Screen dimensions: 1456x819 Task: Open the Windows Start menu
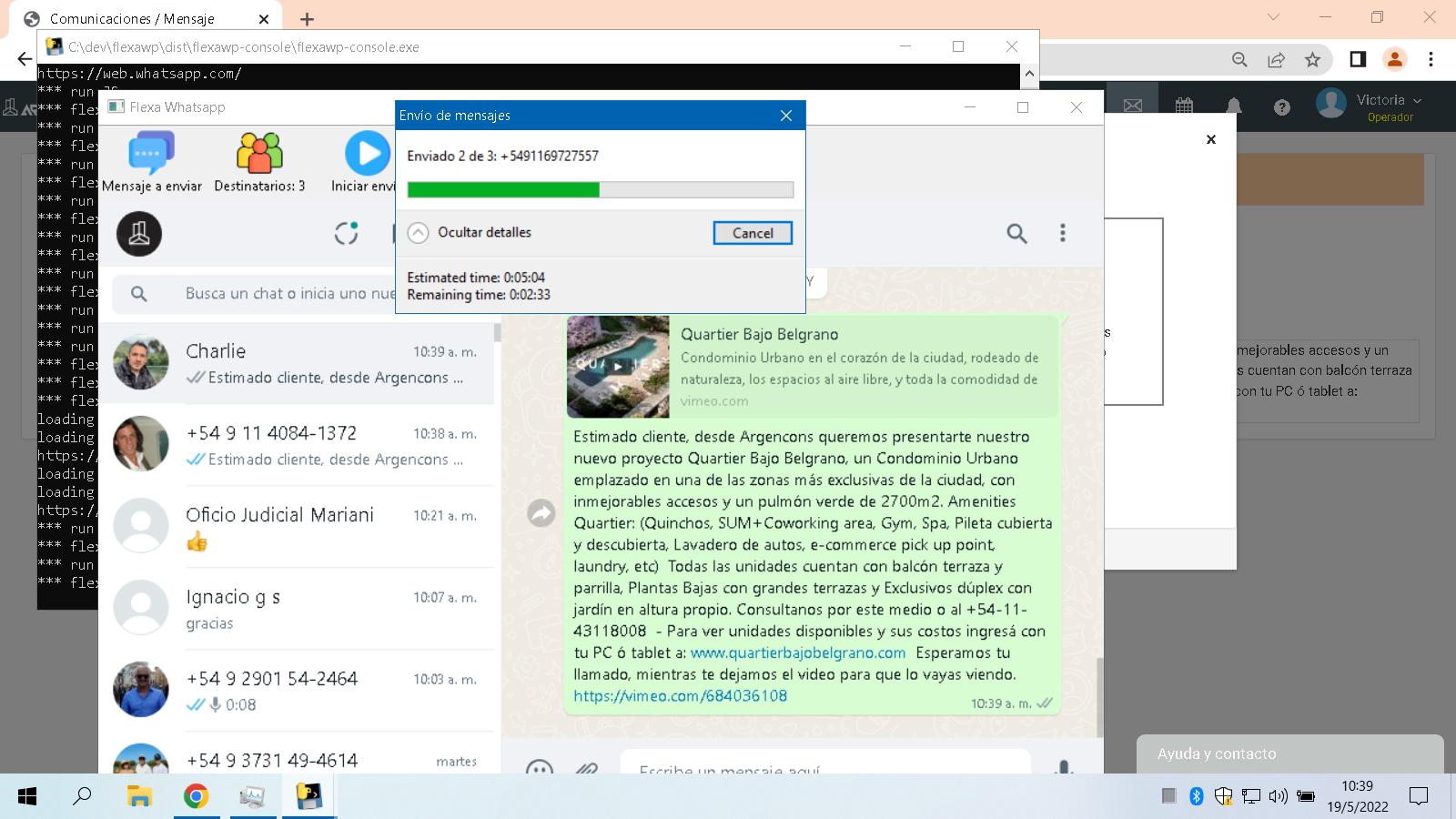tap(27, 796)
